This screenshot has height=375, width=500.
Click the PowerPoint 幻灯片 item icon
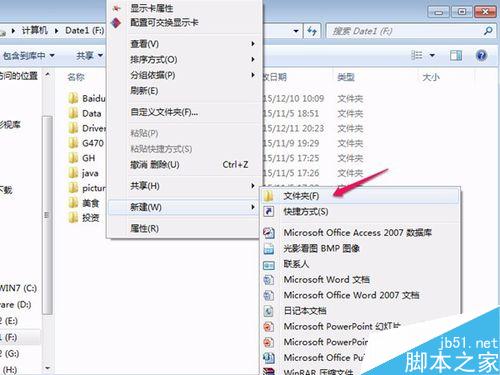(269, 326)
